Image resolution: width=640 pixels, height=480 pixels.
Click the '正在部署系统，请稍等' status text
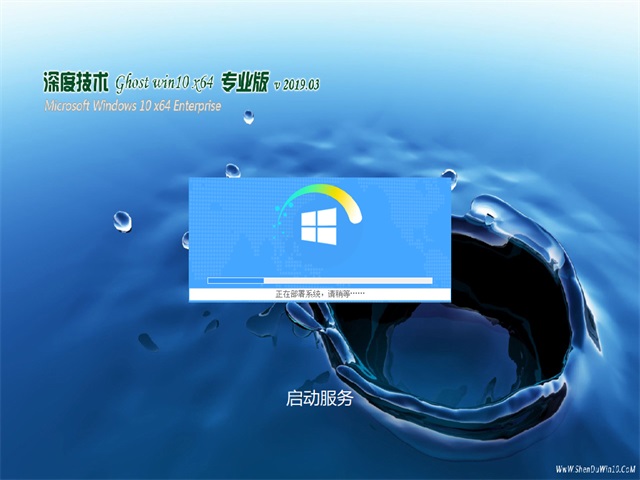click(320, 294)
